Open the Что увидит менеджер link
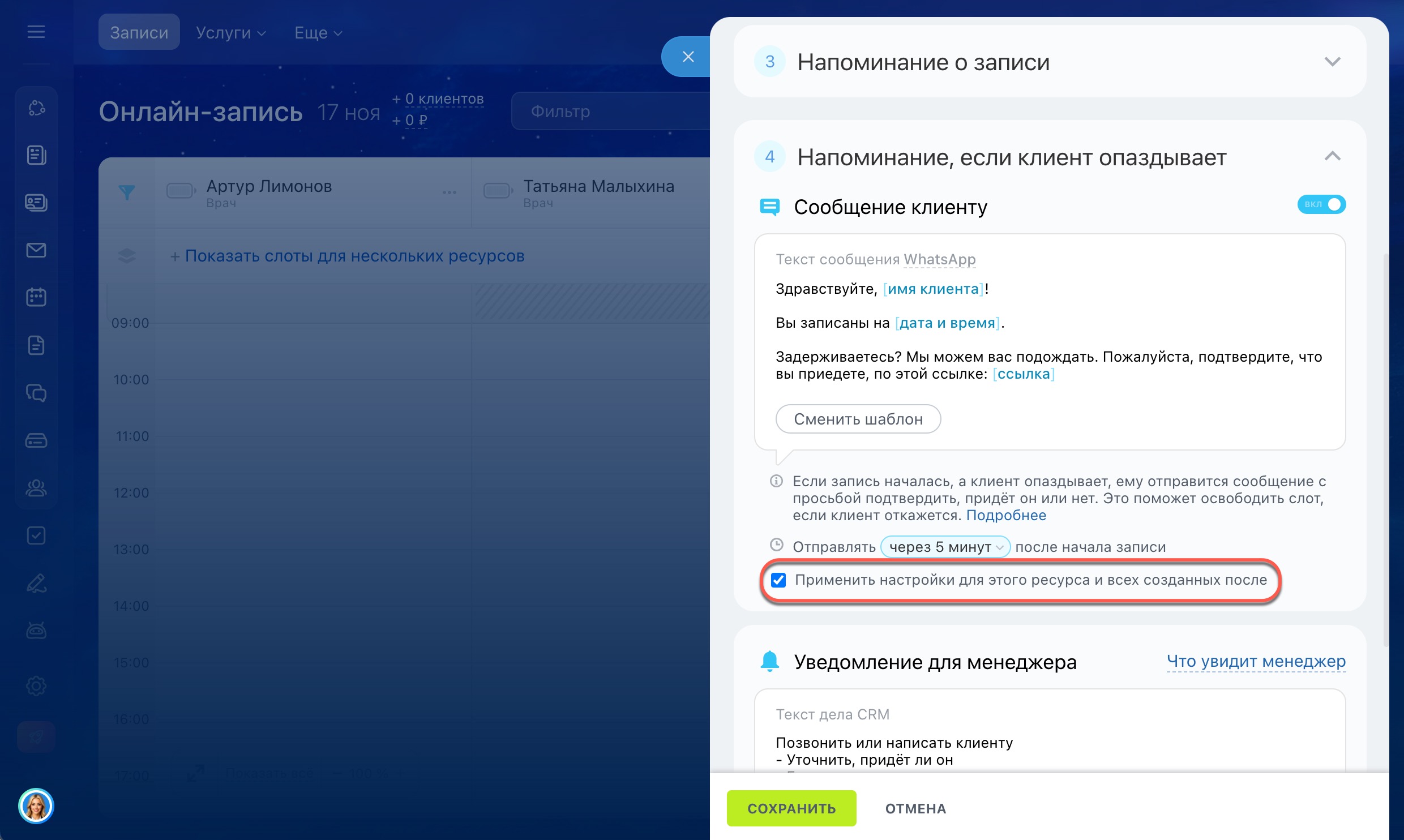The height and width of the screenshot is (840, 1404). (x=1256, y=661)
